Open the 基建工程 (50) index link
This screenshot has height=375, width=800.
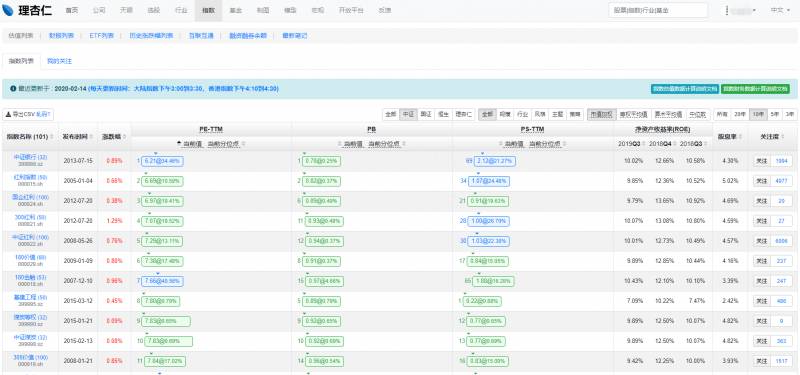(x=30, y=297)
